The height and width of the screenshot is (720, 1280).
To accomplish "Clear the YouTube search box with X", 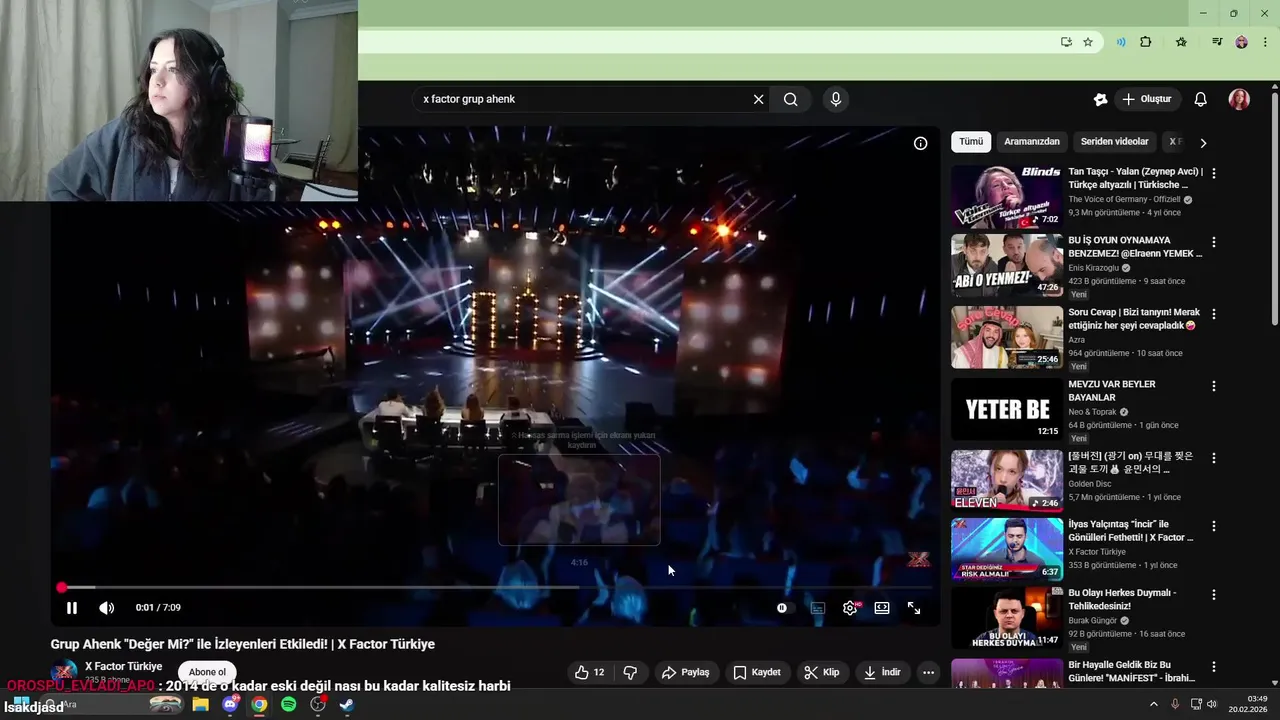I will (x=758, y=99).
